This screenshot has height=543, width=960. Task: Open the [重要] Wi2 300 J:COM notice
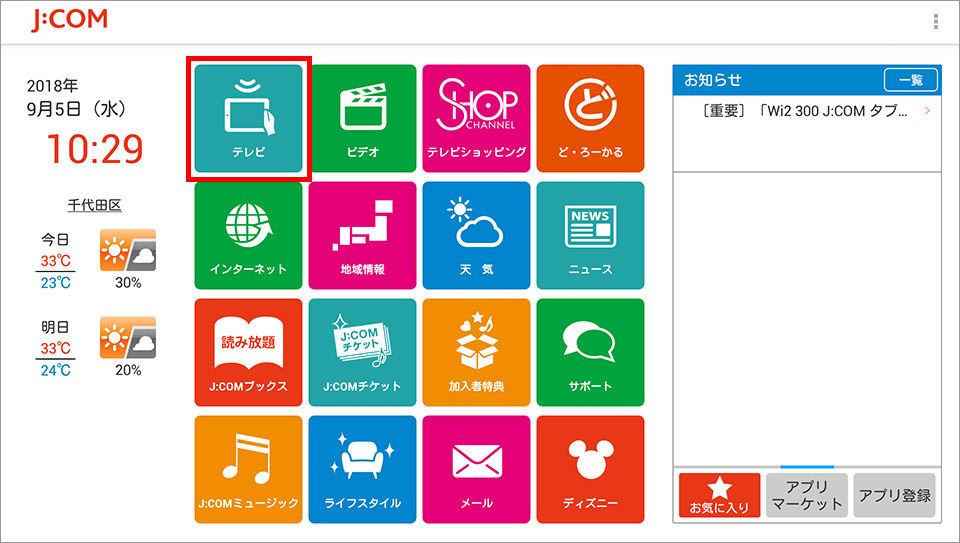(807, 111)
